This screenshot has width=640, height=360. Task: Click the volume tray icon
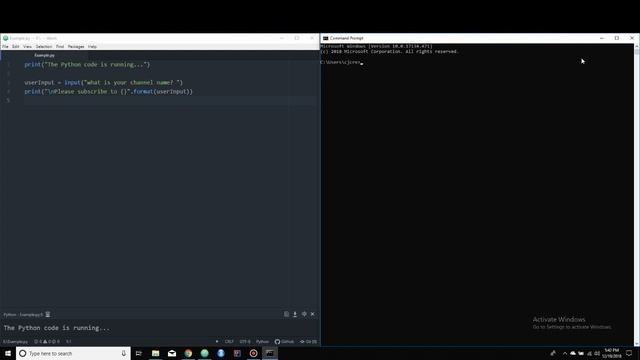pos(597,353)
